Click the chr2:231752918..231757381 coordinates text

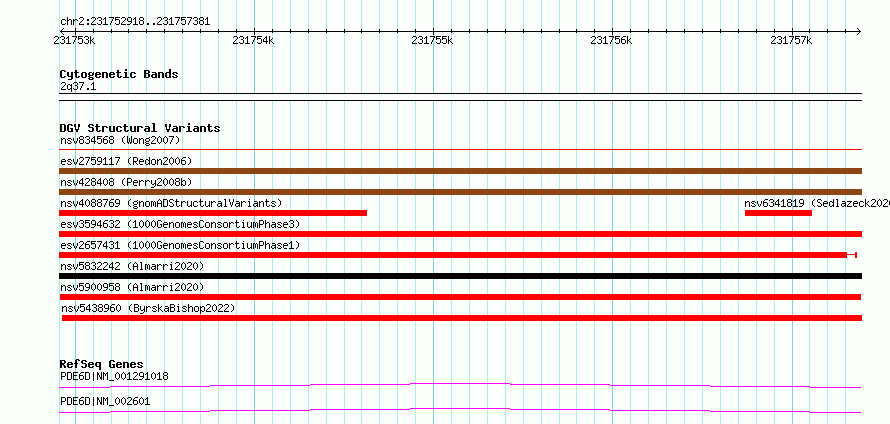[135, 22]
